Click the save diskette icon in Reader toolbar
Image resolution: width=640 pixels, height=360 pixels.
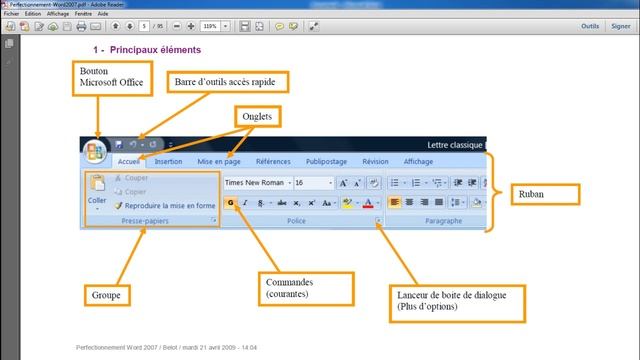[x=67, y=27]
